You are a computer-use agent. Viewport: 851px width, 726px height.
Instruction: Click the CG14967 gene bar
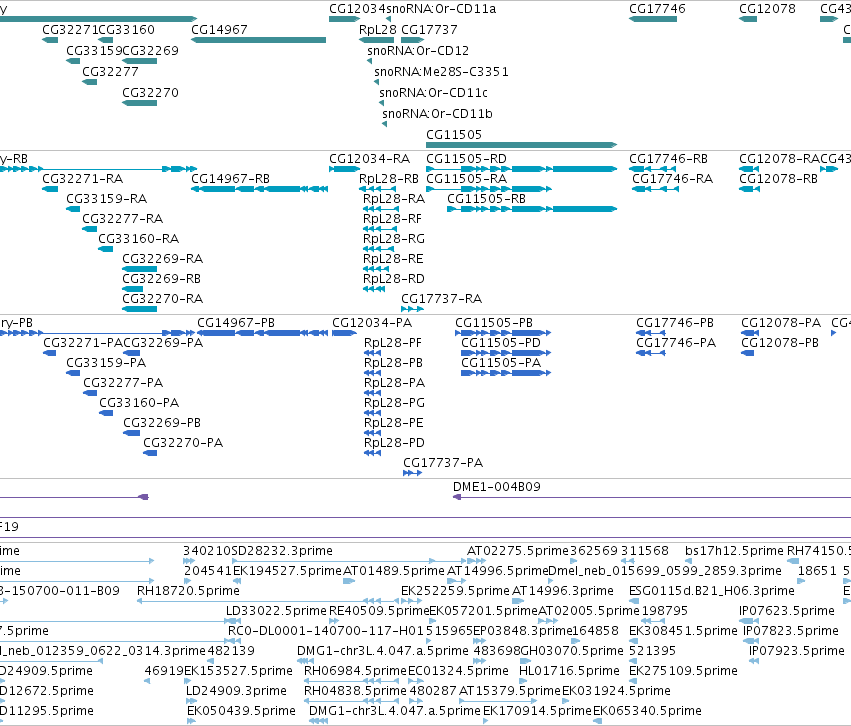(258, 40)
